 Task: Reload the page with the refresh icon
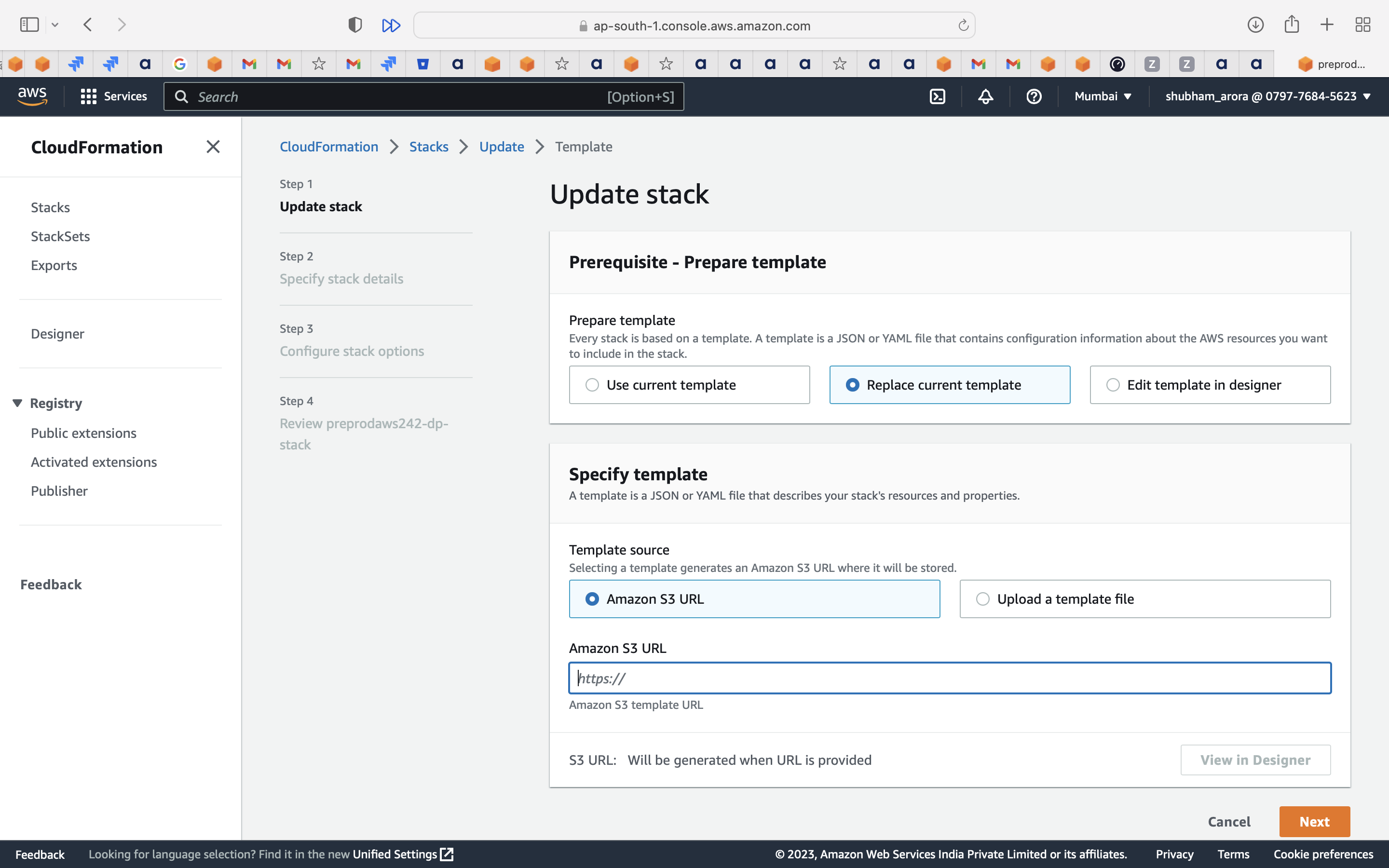pos(963,25)
